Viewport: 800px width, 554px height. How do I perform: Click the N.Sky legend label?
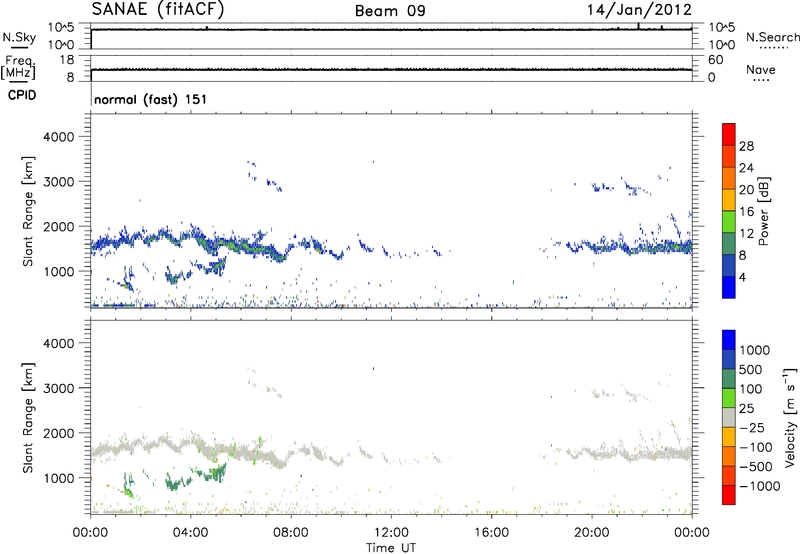pos(19,37)
